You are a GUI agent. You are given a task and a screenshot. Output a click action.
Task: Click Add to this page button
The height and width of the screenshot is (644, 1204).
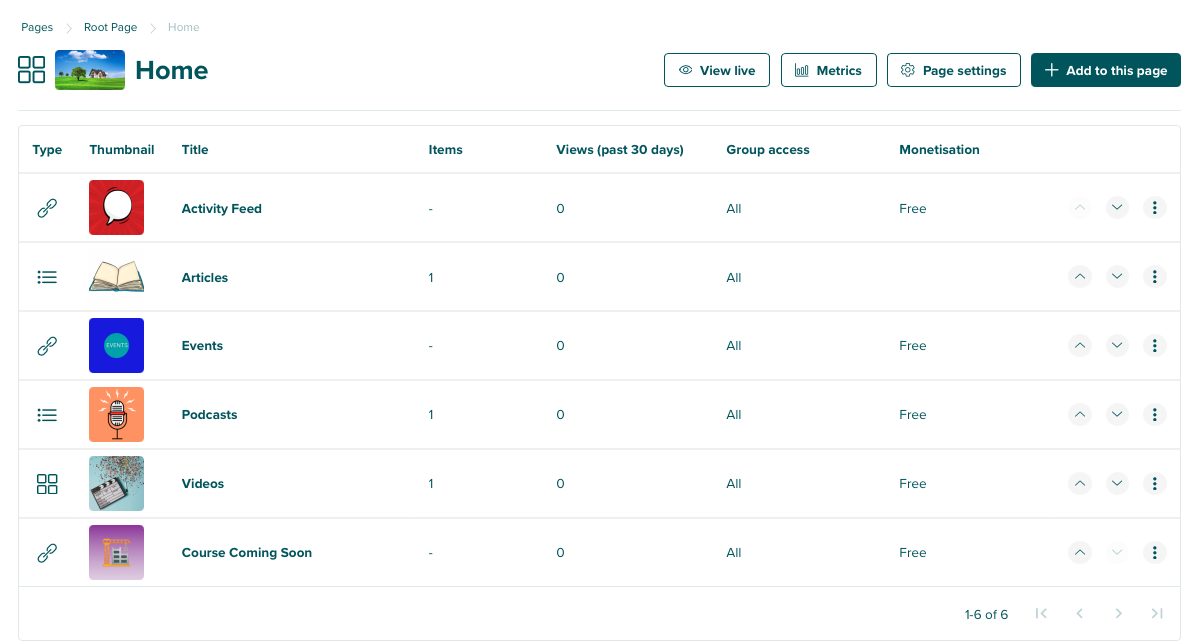[1105, 70]
